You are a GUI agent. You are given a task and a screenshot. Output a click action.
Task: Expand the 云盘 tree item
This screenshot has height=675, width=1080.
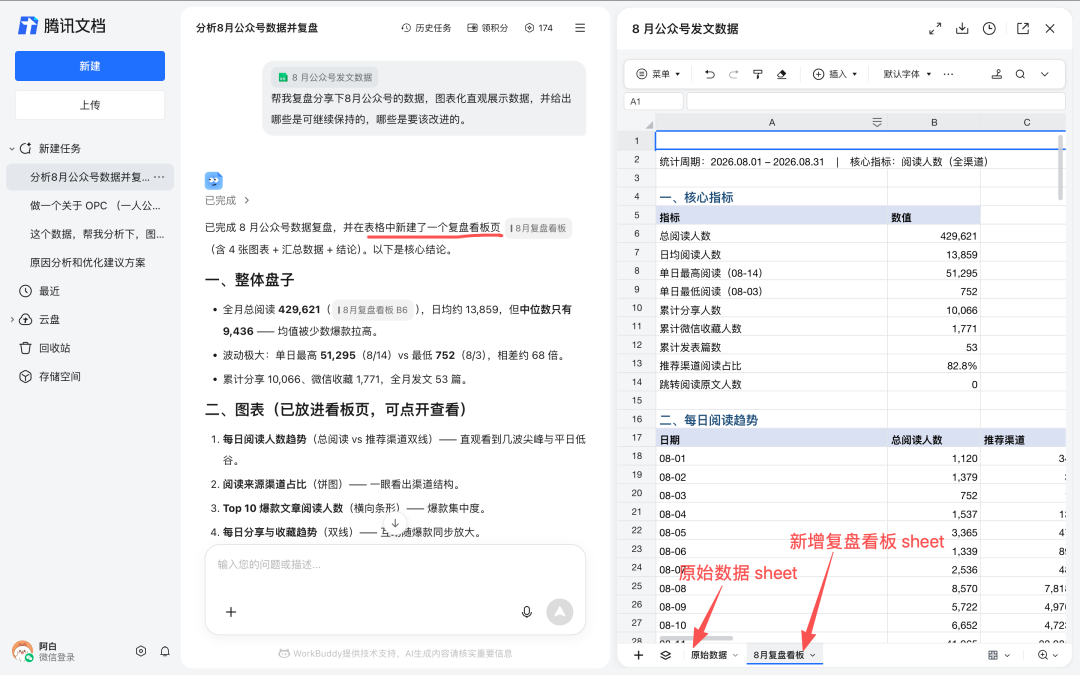click(12, 320)
